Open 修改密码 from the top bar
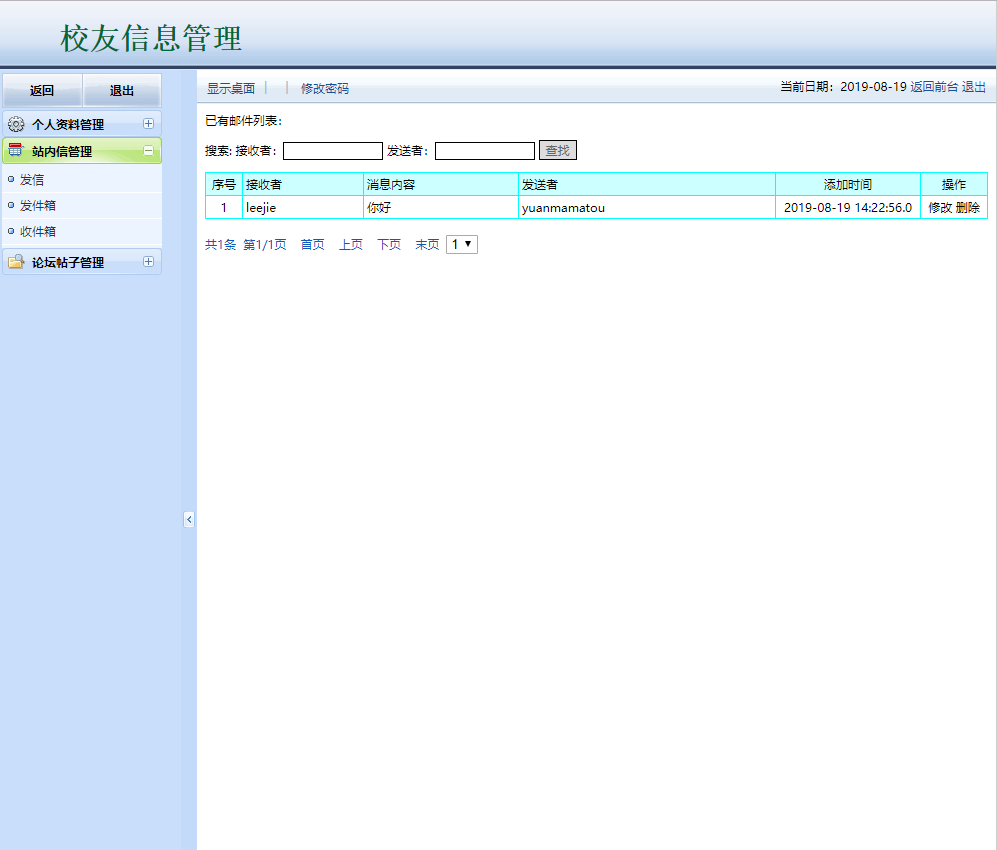The image size is (997, 850). [322, 87]
